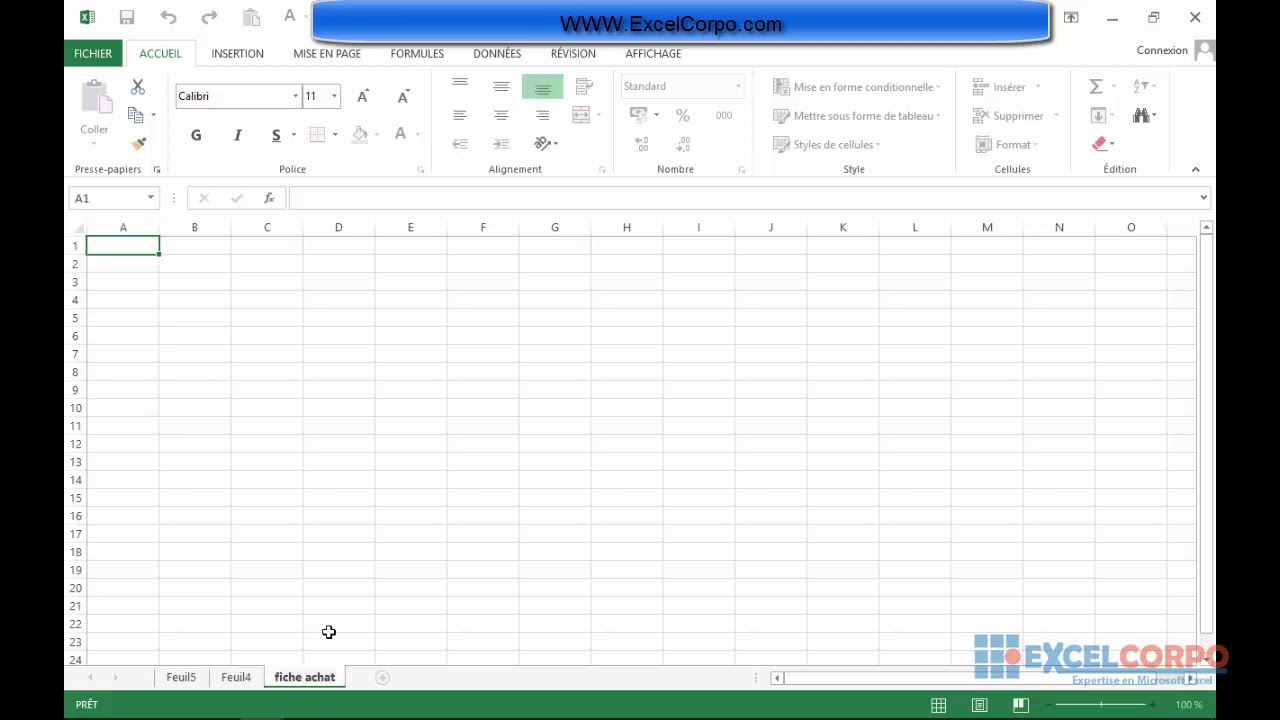Screen dimensions: 1280x720
Task: Open the font size dropdown arrow
Action: pos(334,96)
